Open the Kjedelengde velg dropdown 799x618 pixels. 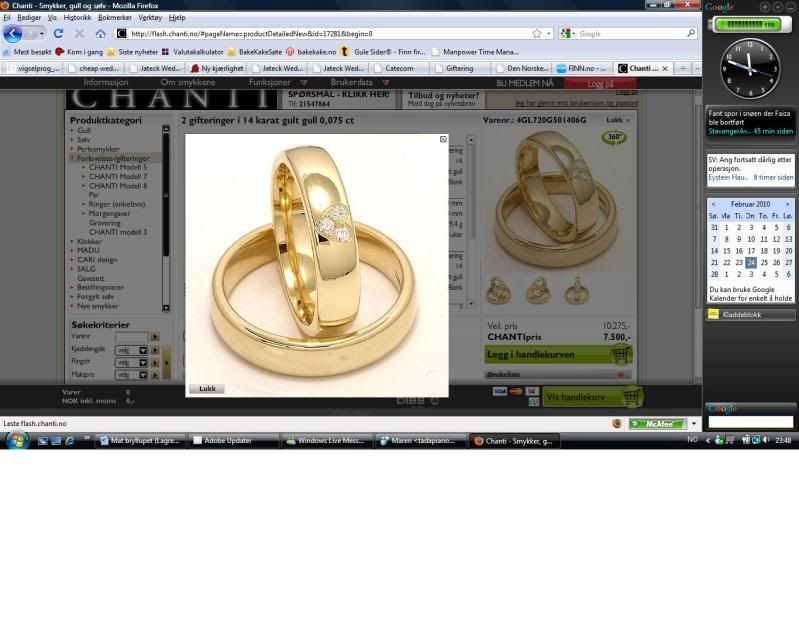point(131,350)
